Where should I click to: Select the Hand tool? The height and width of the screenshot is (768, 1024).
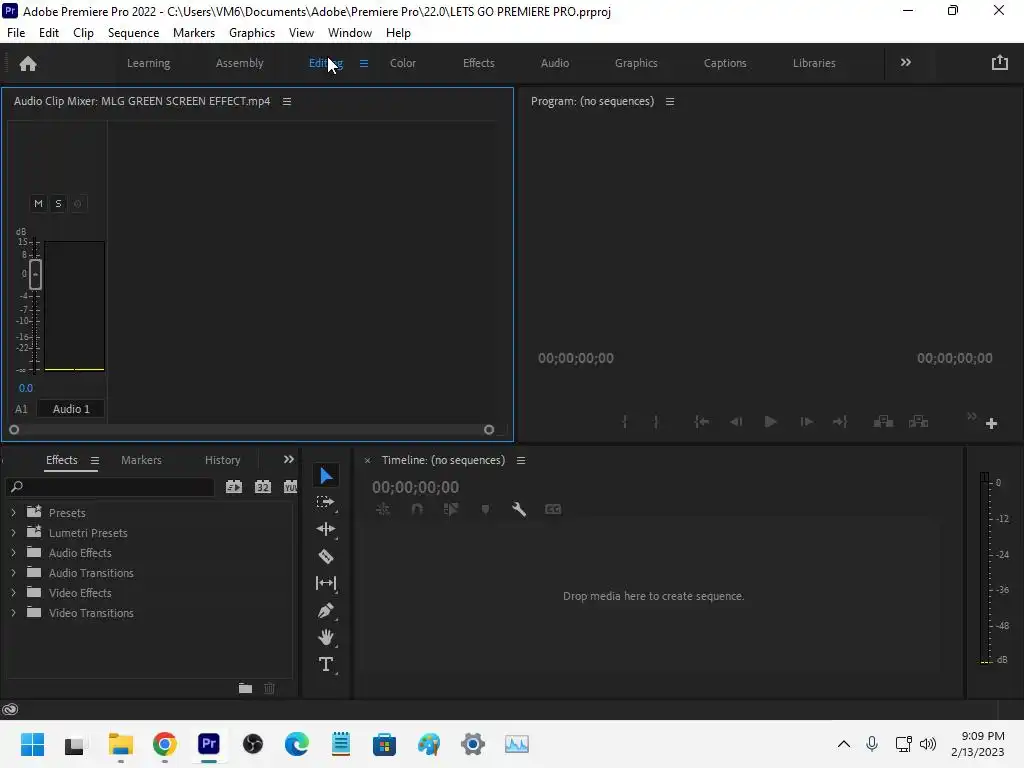tap(326, 637)
